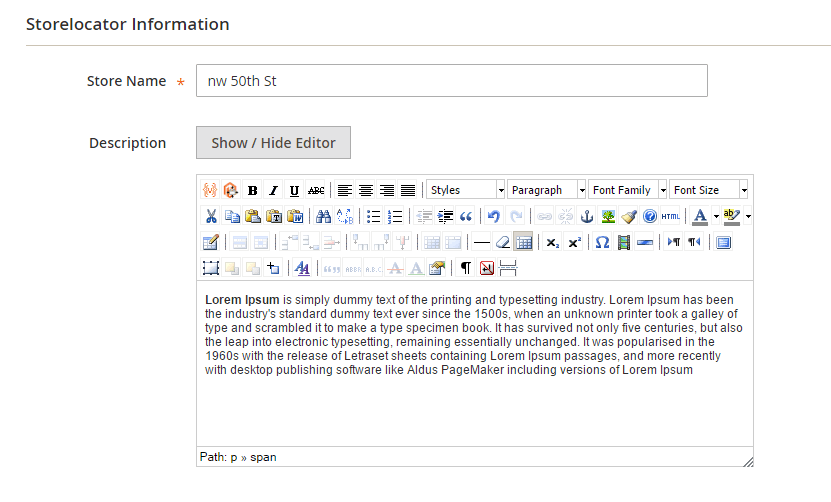Insert an unordered bullet list
This screenshot has height=502, width=831.
coord(374,216)
